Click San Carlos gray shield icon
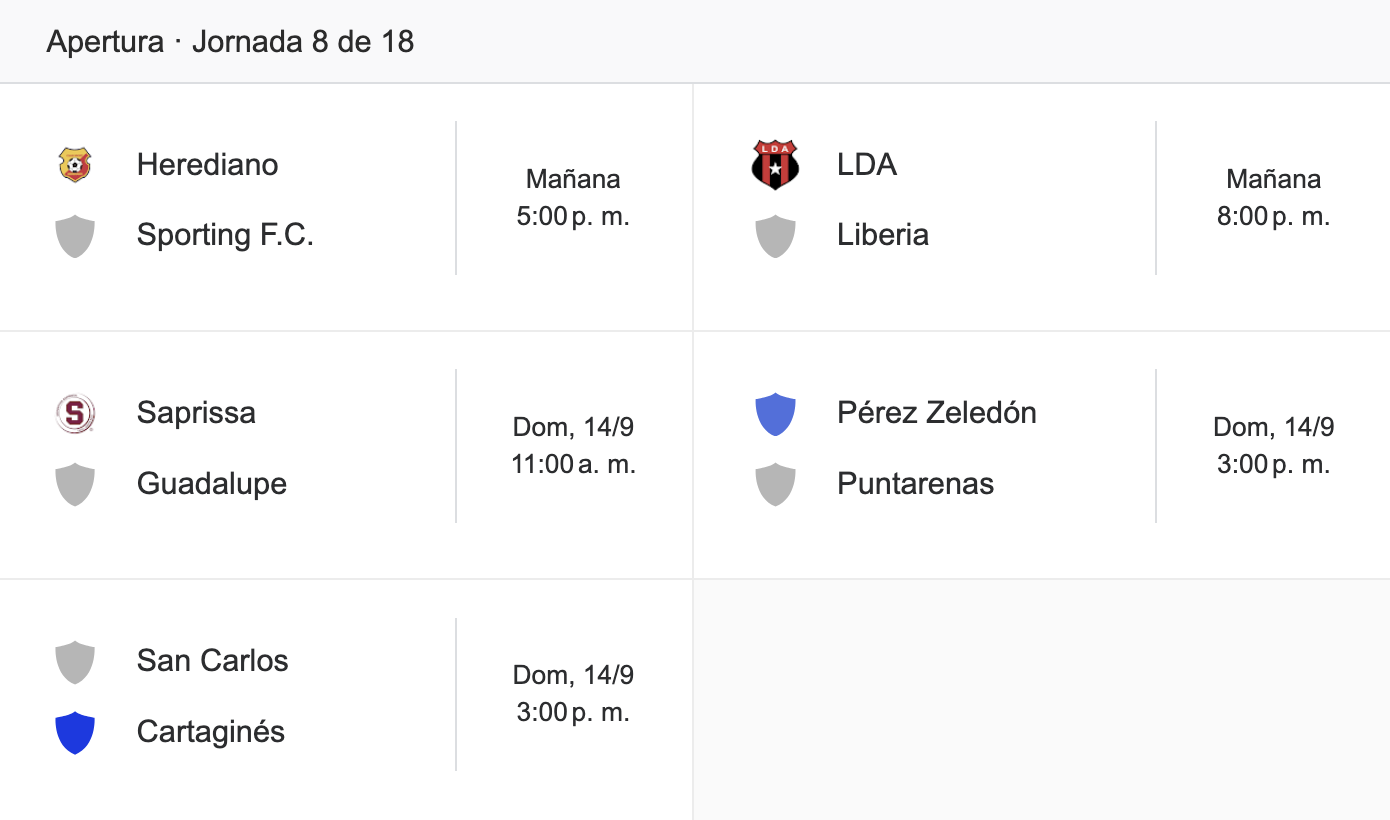 (x=75, y=662)
